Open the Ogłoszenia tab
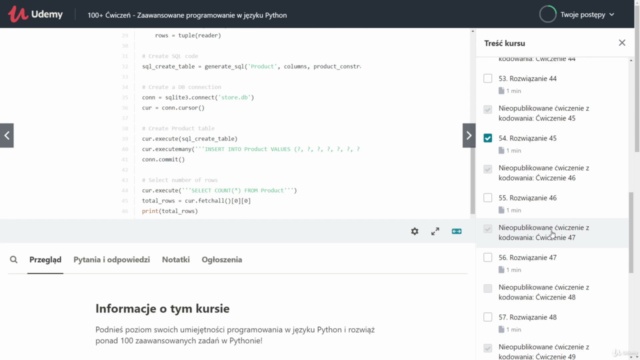 [x=222, y=260]
